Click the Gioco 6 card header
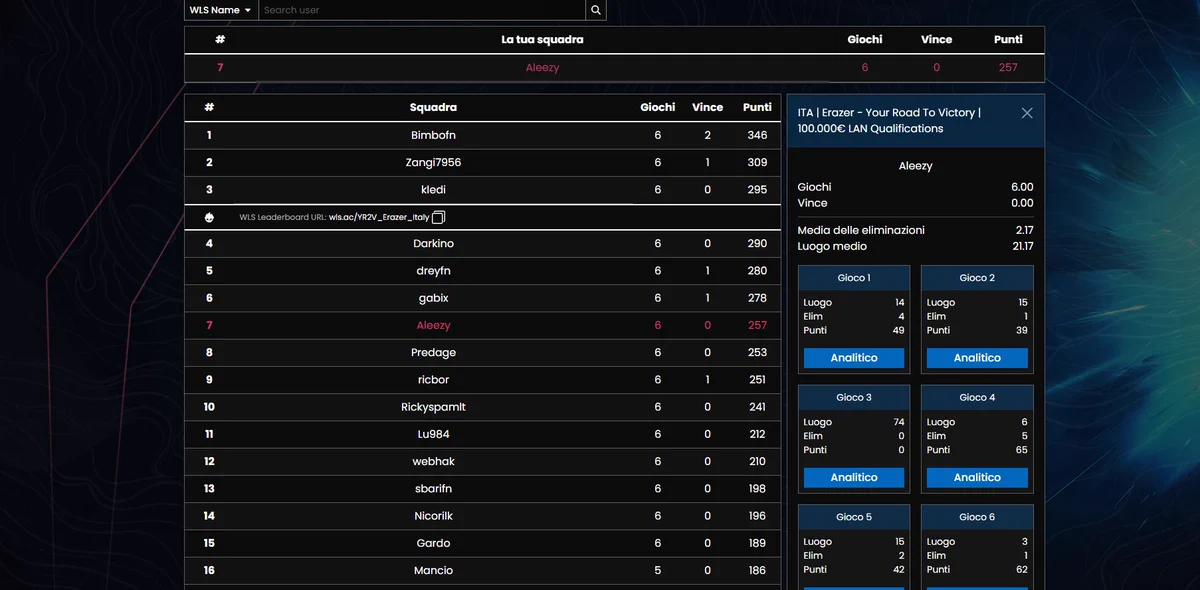Image resolution: width=1200 pixels, height=590 pixels. 977,517
